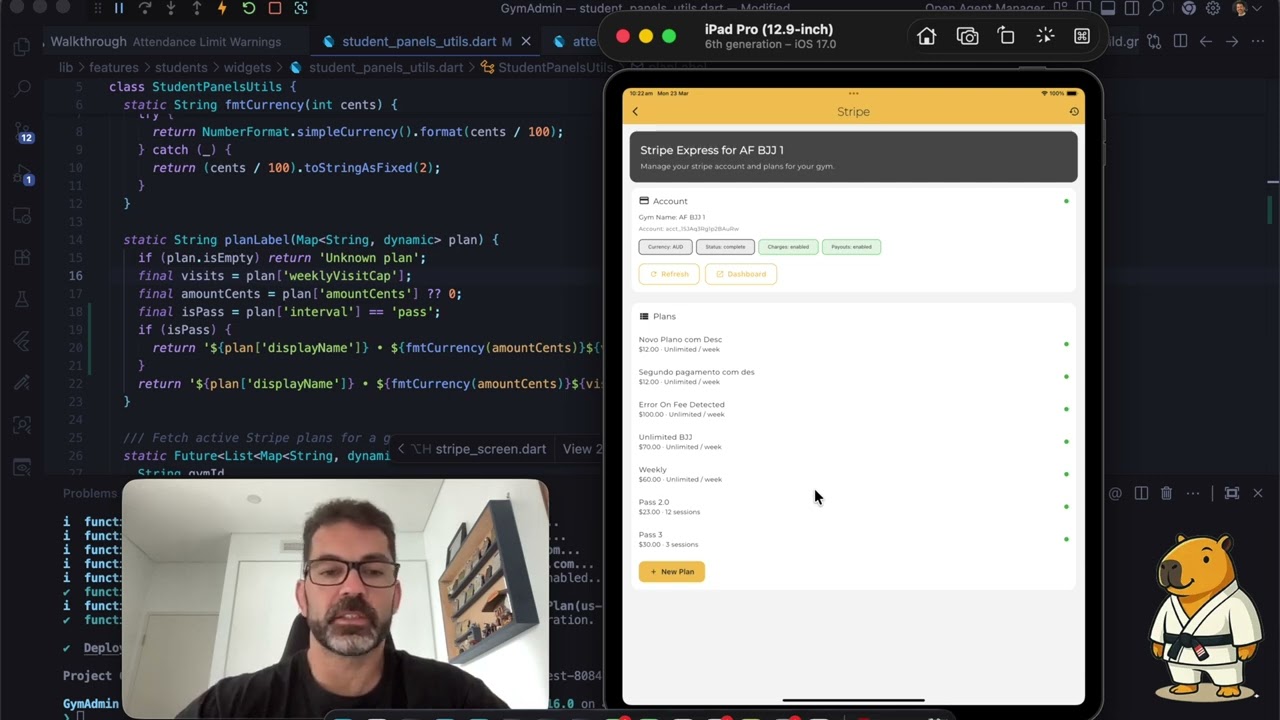
Task: Delete the terminal with the trash icon
Action: (1166, 493)
